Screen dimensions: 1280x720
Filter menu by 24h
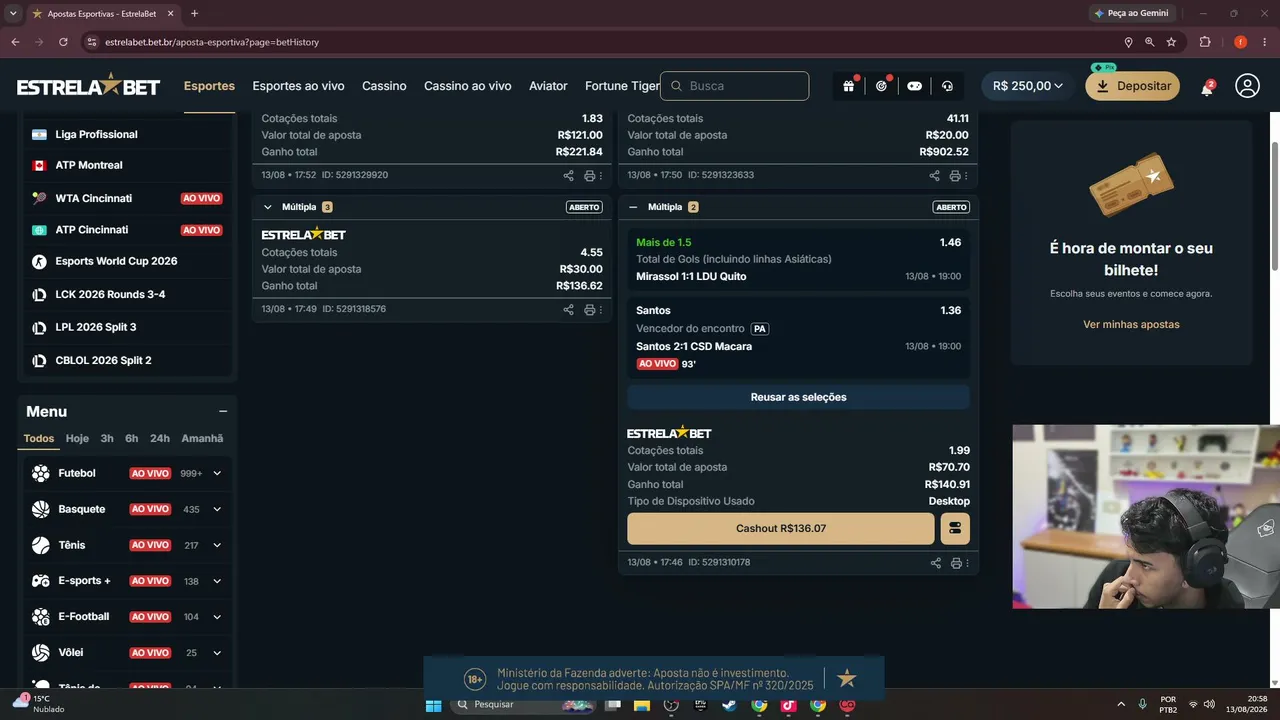point(160,438)
